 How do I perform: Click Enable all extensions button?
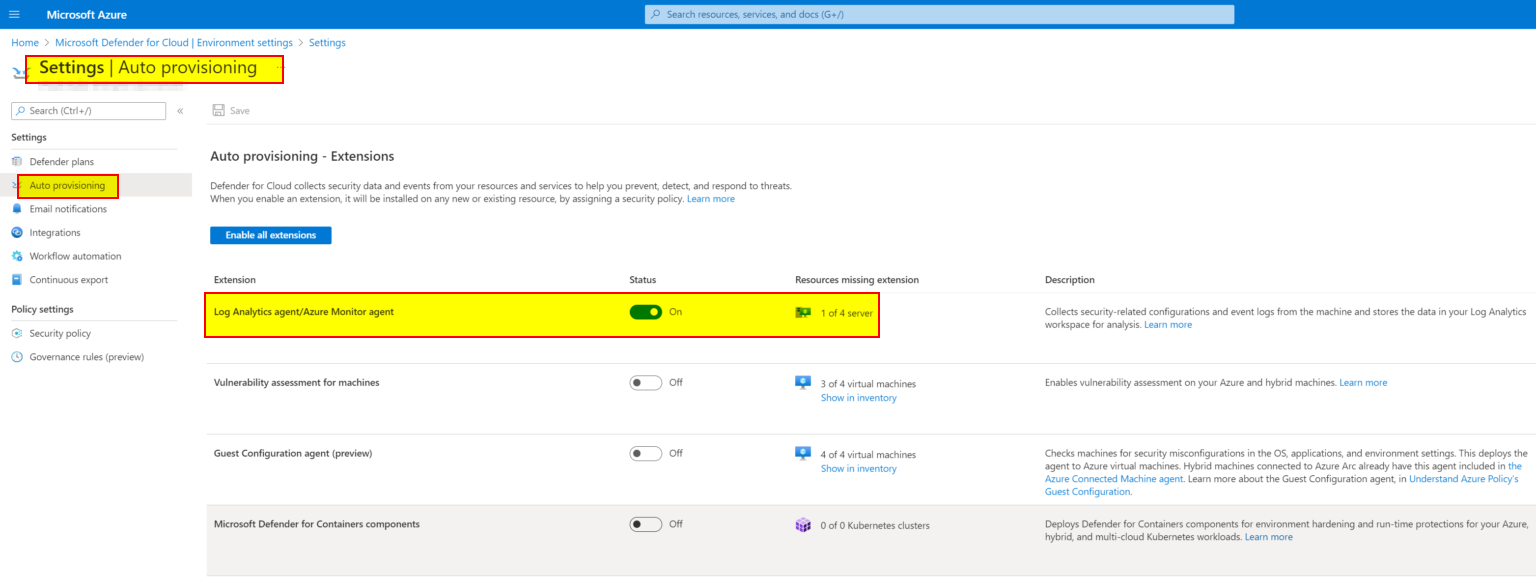[x=270, y=235]
